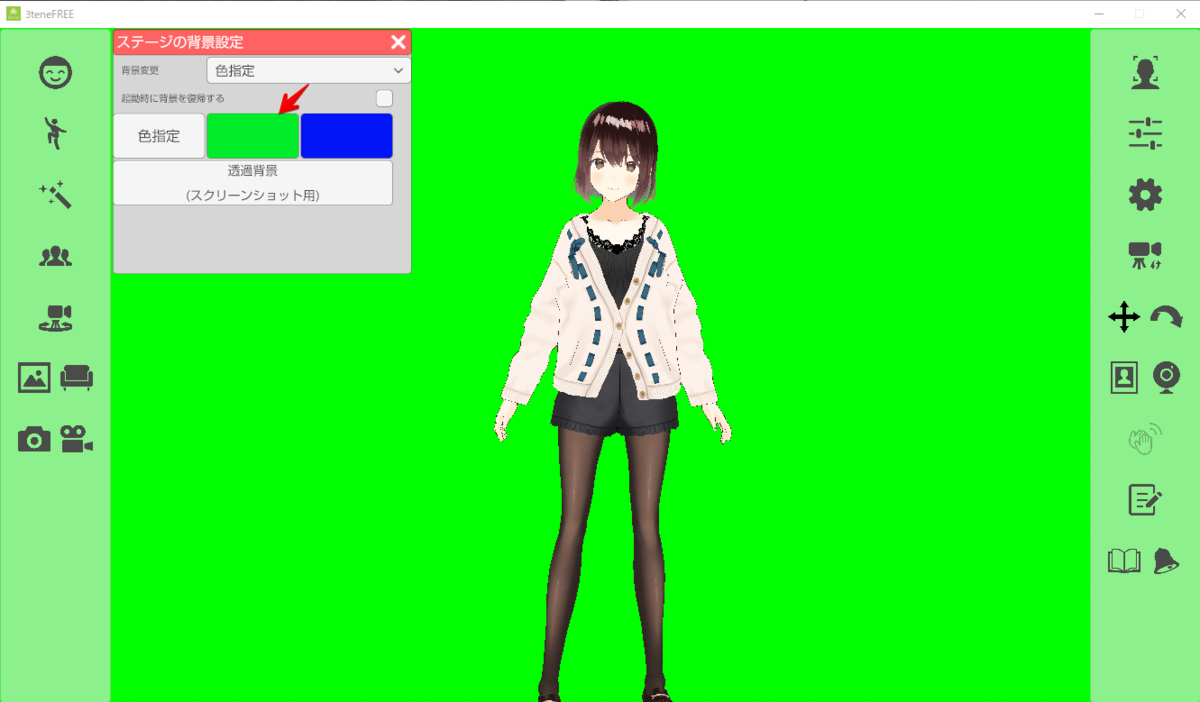Screen dimensions: 1200x702
Task: Open the webcam icon on the right sidebar
Action: [1165, 378]
